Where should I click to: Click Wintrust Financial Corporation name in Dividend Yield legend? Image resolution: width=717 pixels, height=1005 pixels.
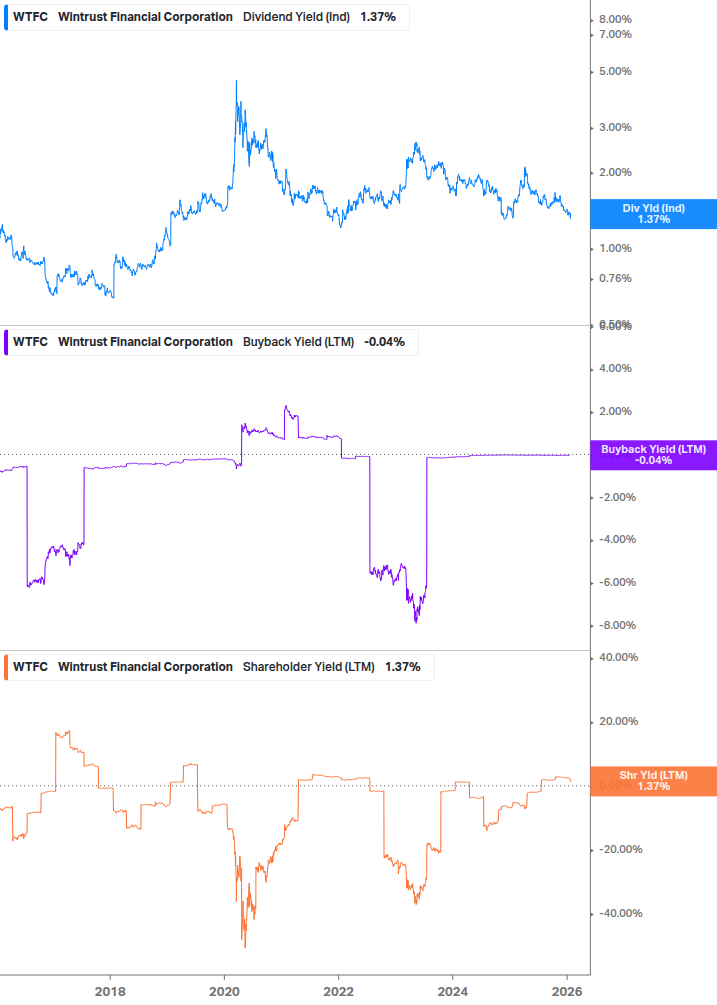[145, 17]
